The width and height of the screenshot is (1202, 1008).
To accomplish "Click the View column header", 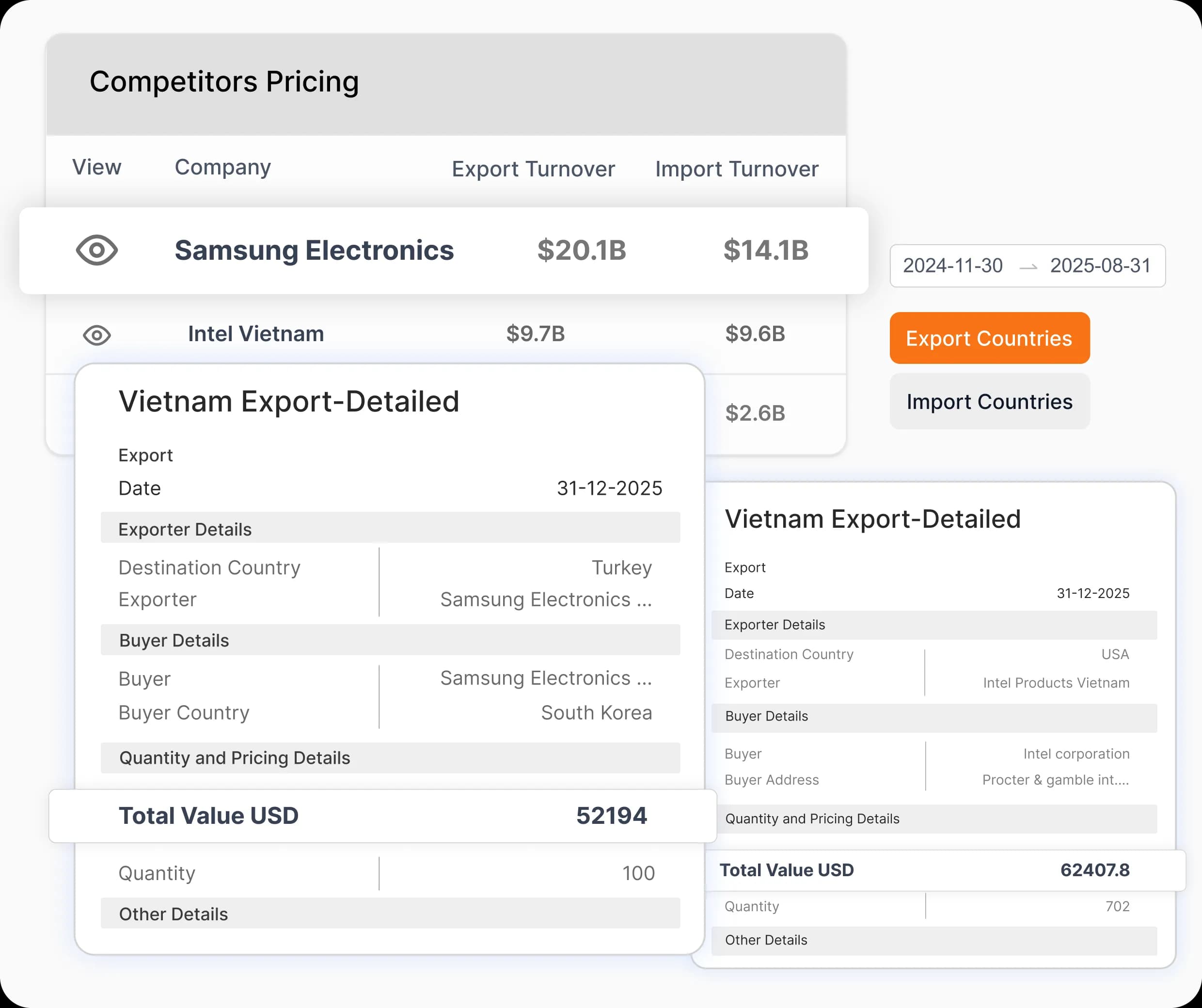I will (97, 167).
